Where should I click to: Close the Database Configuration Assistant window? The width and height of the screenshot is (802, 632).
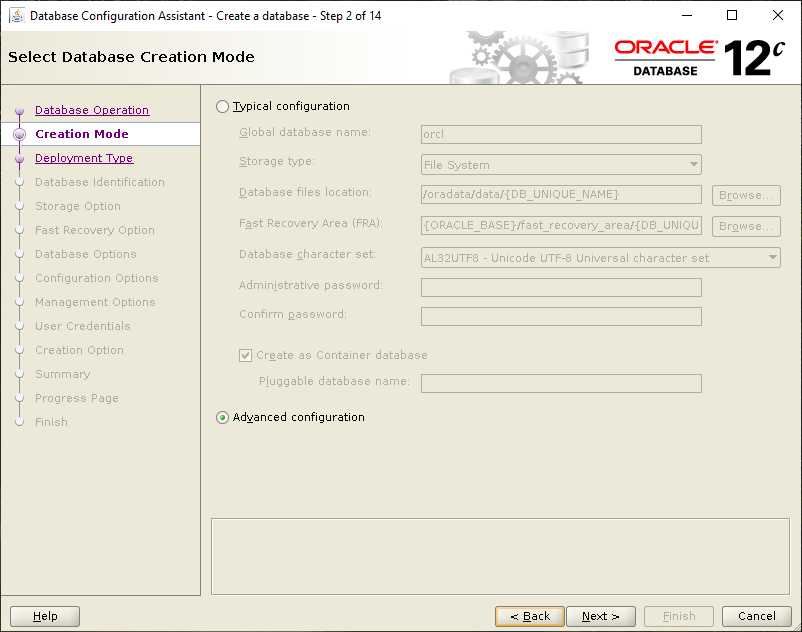pos(777,15)
